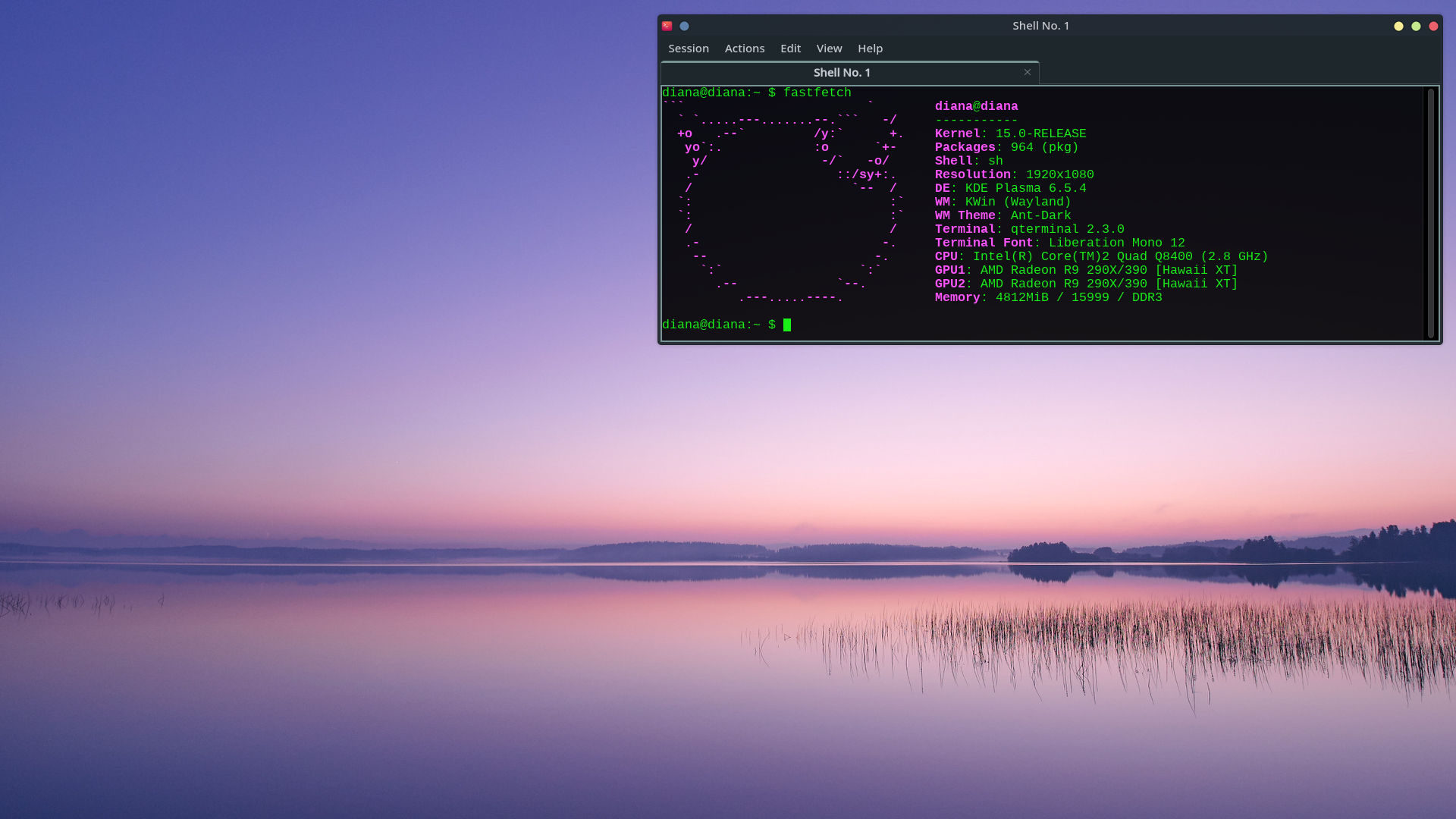Image resolution: width=1456 pixels, height=819 pixels.
Task: Open the Session menu
Action: click(x=689, y=49)
